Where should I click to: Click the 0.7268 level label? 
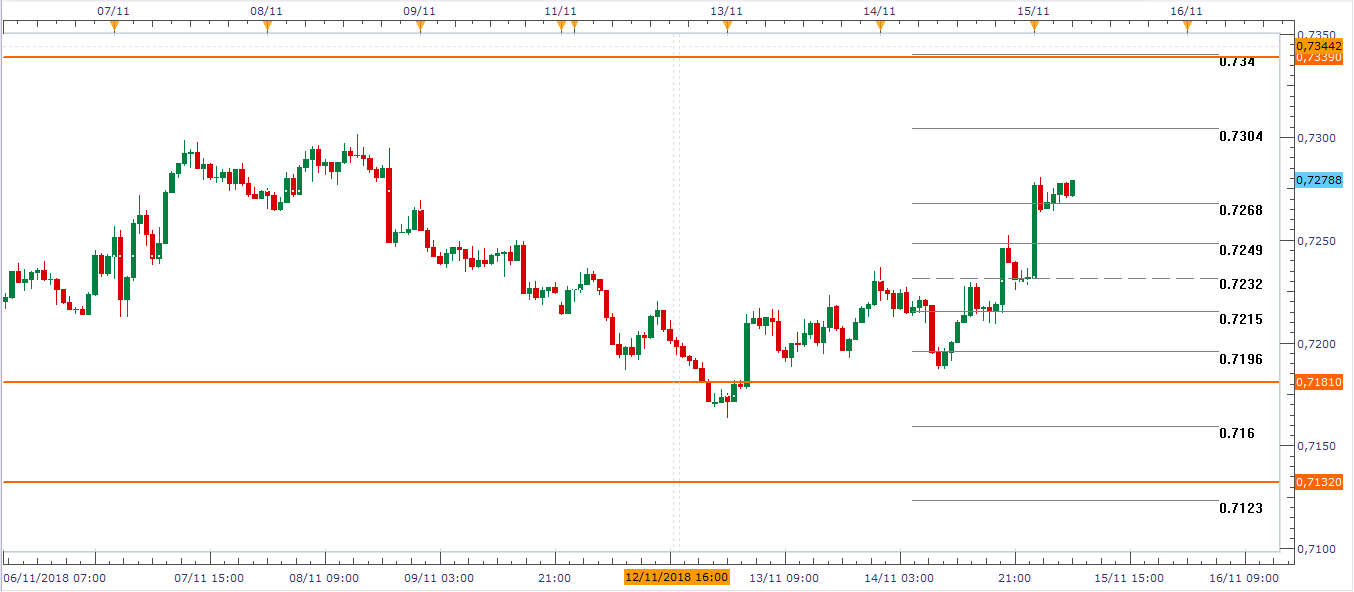point(1240,210)
